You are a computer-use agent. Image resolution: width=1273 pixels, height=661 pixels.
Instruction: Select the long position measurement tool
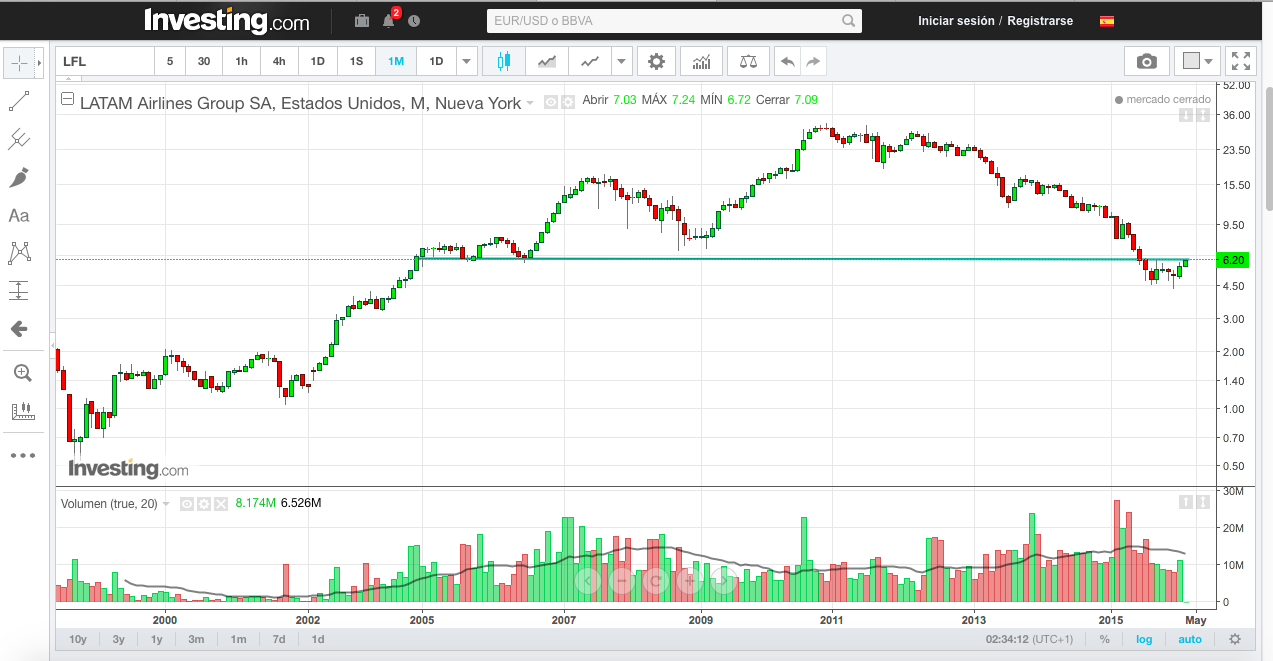[19, 291]
